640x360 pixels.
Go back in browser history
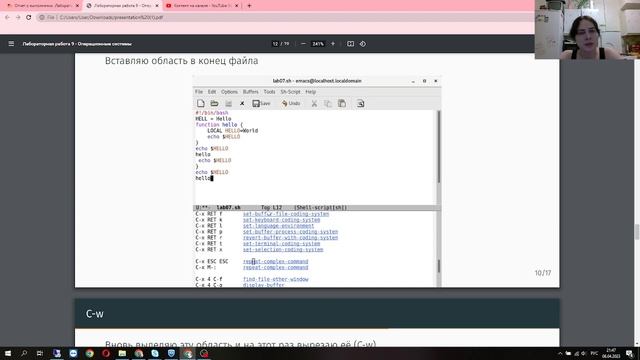[7, 17]
